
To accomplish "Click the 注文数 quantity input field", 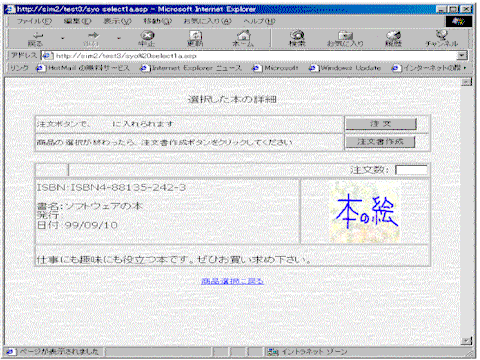I will click(411, 170).
